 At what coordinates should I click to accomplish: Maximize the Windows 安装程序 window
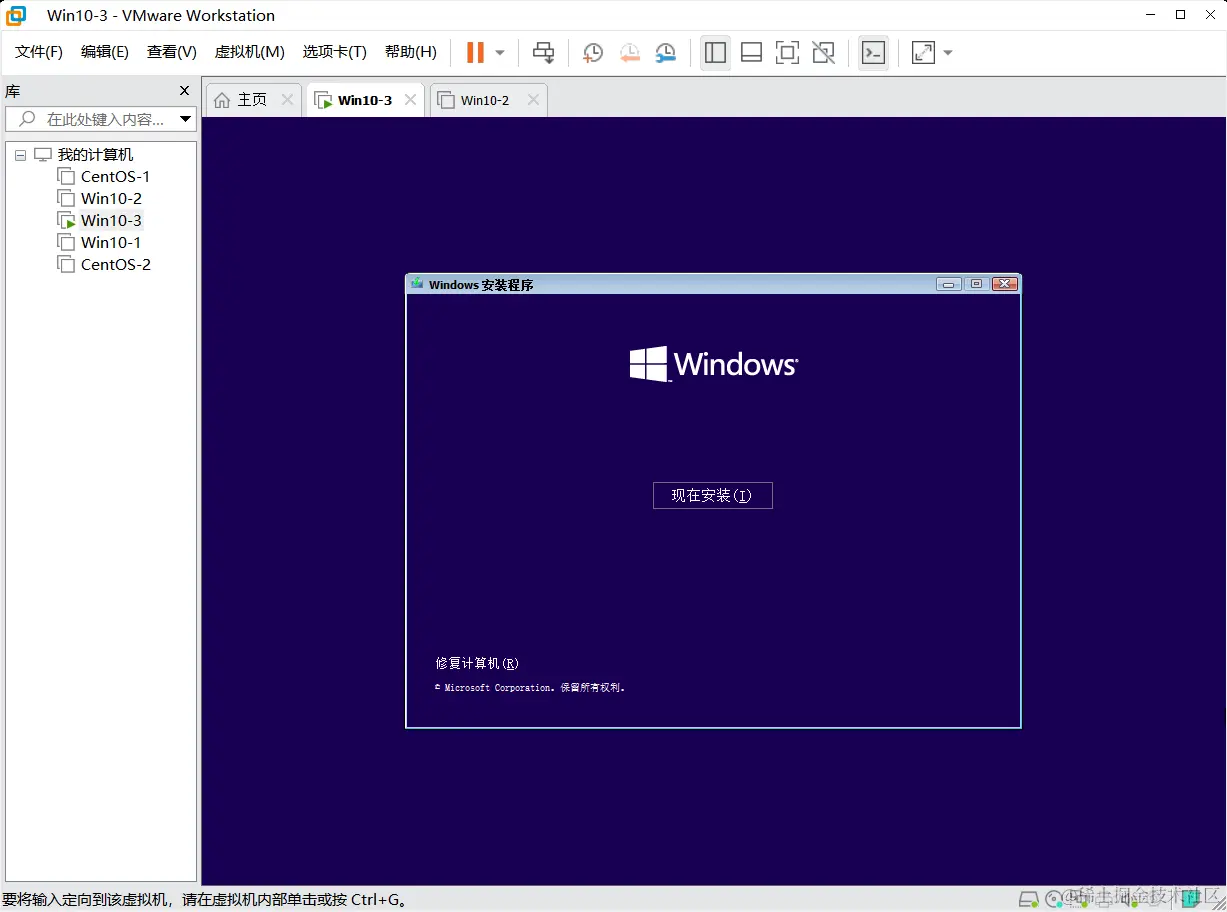(977, 284)
